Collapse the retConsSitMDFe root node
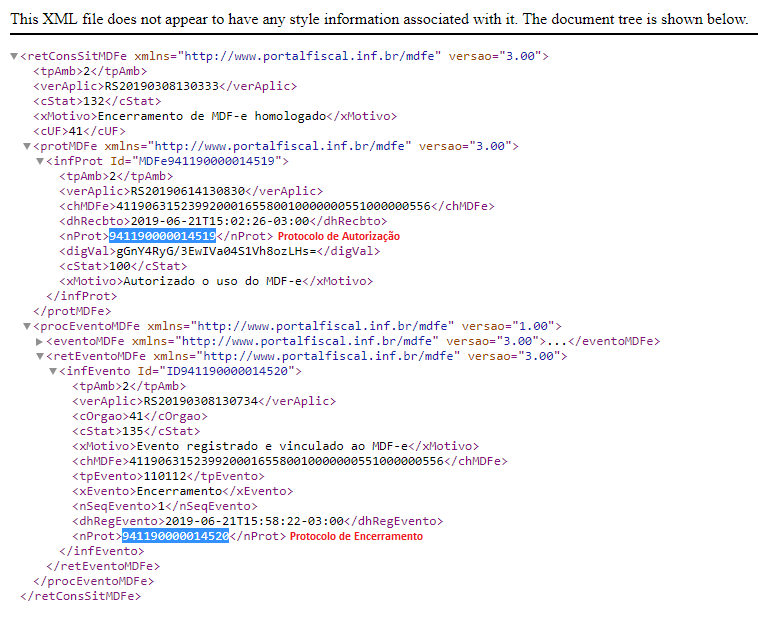The width and height of the screenshot is (758, 618). [14, 57]
